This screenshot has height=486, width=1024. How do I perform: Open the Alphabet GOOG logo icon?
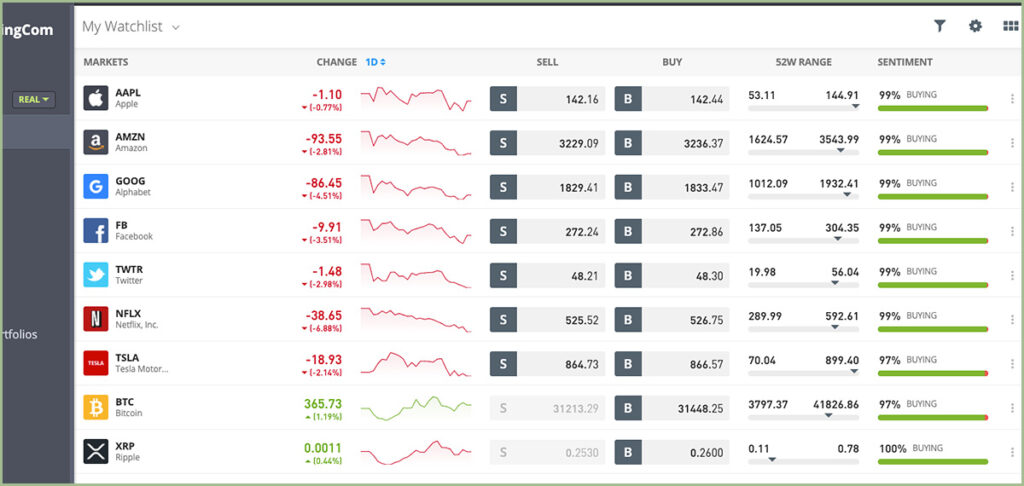coord(95,186)
